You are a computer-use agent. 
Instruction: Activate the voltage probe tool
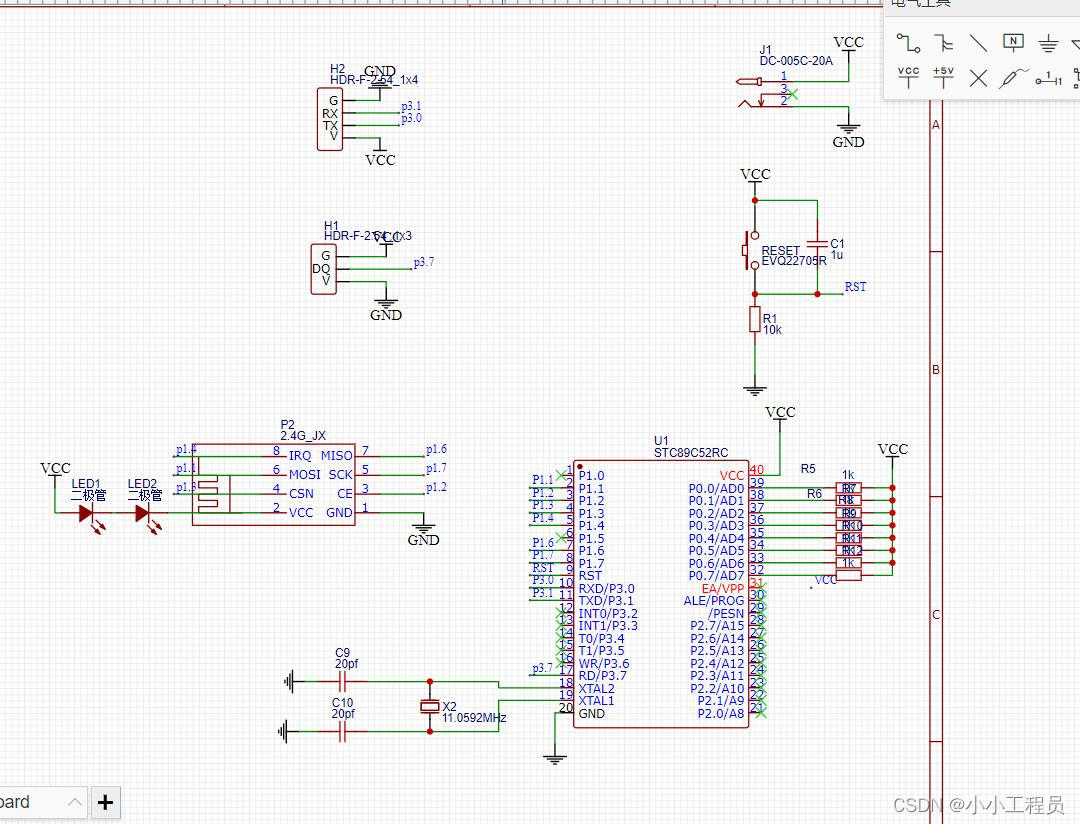tap(1013, 77)
